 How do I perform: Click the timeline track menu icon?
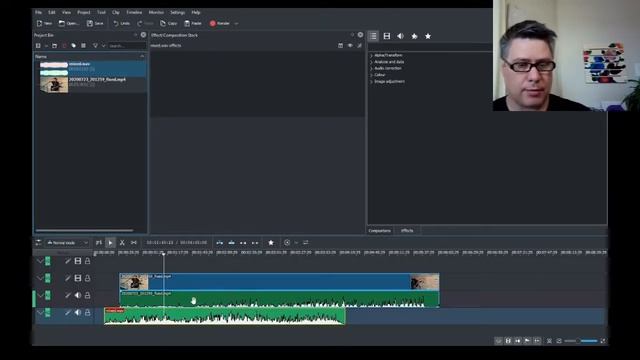pos(38,243)
